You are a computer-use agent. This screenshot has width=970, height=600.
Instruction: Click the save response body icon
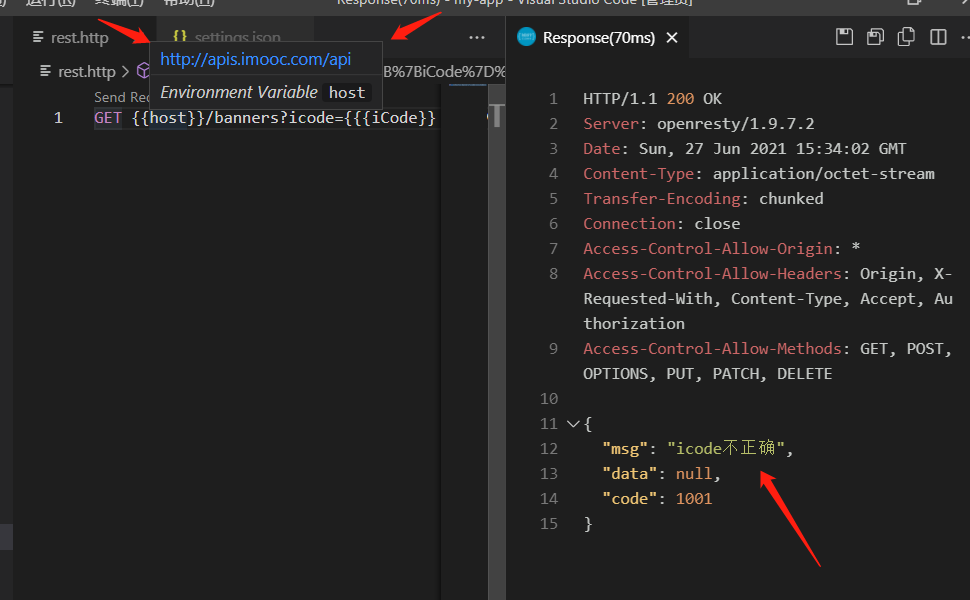[875, 37]
